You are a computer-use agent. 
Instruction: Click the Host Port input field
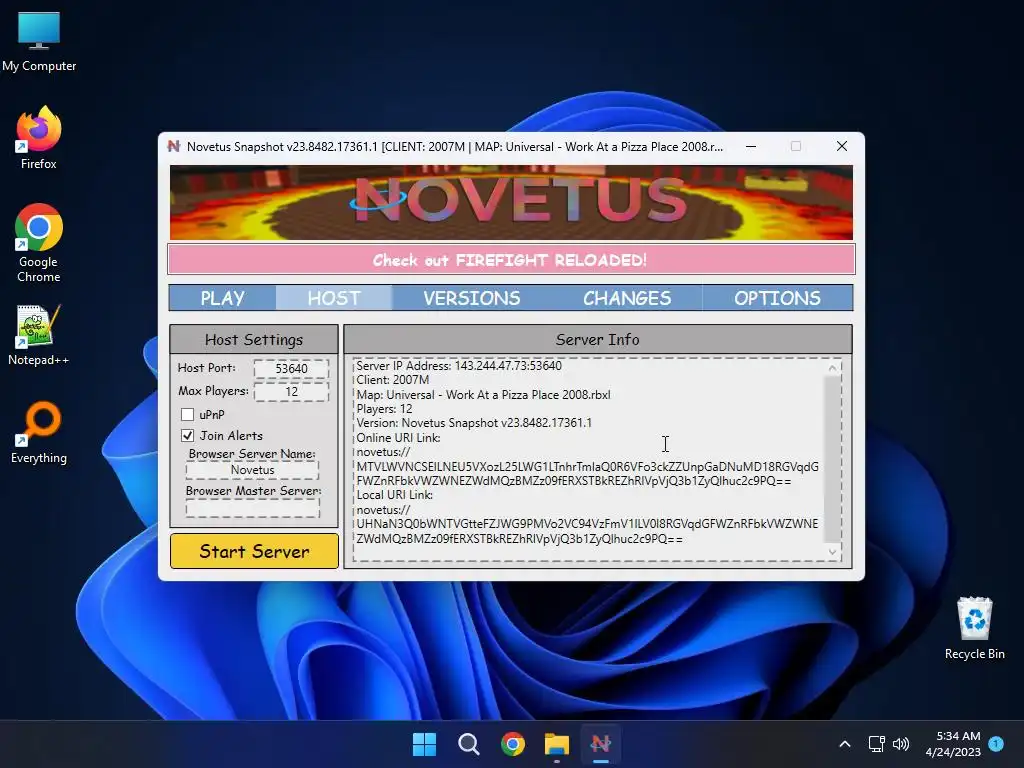291,368
